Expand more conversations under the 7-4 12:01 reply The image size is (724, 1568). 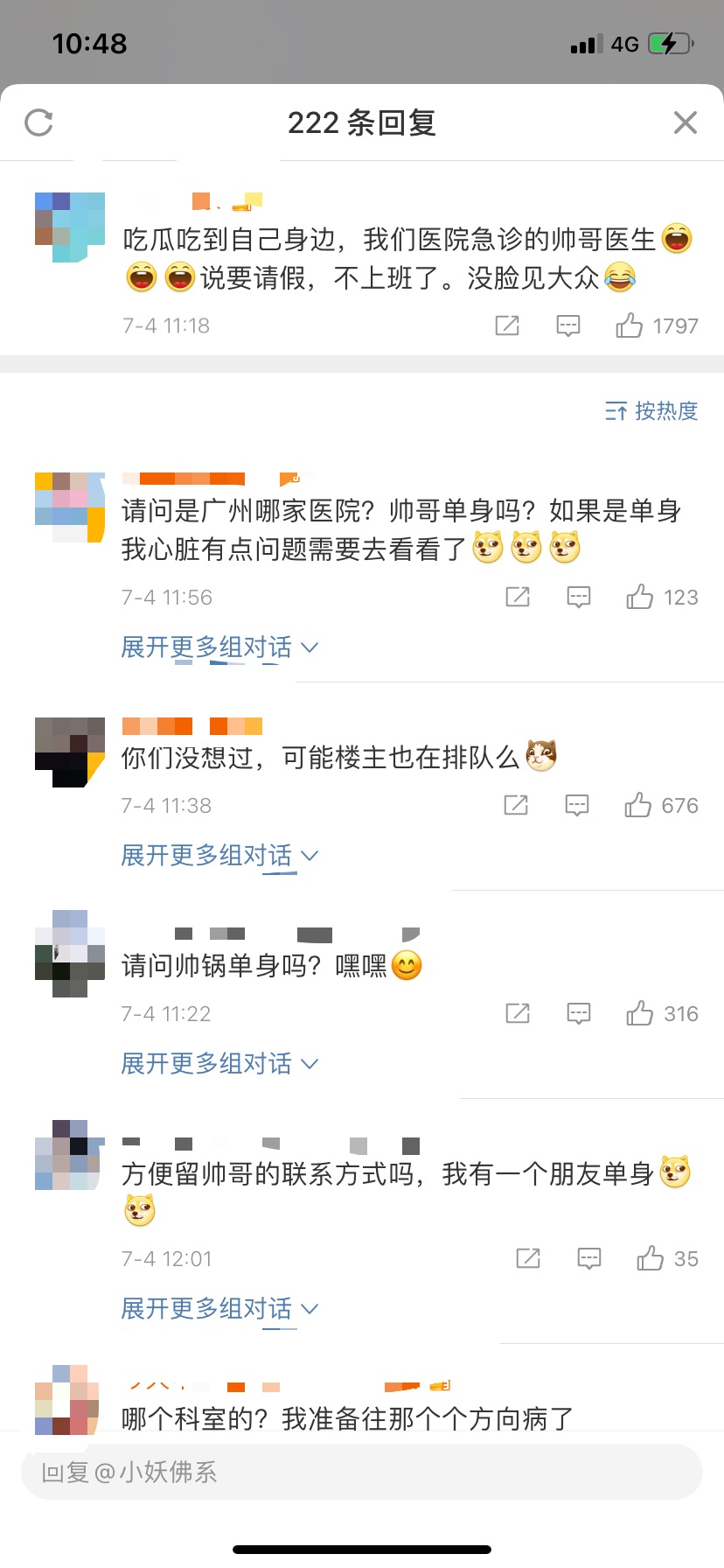[x=219, y=1309]
